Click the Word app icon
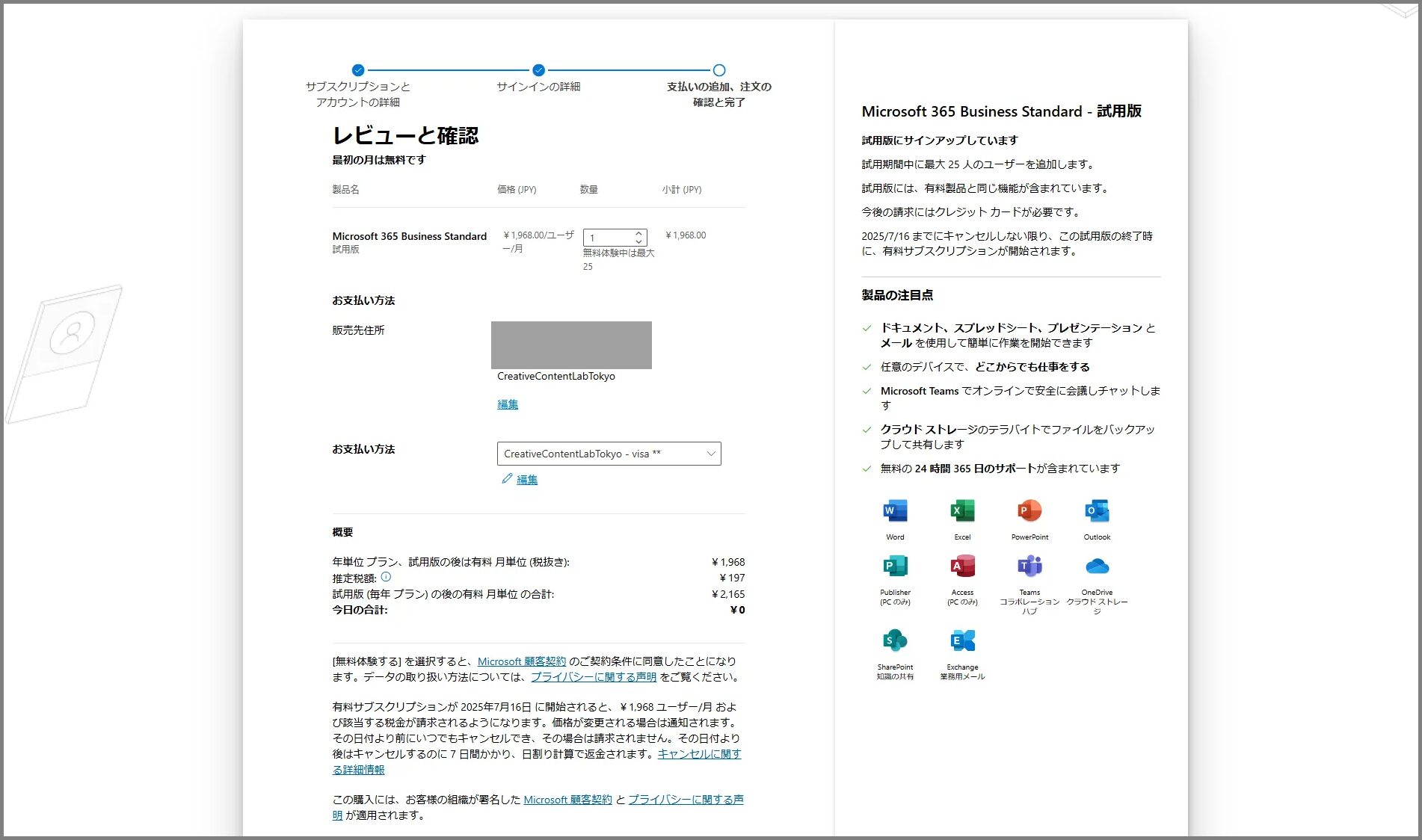Screen dimensions: 1422x840 point(895,510)
